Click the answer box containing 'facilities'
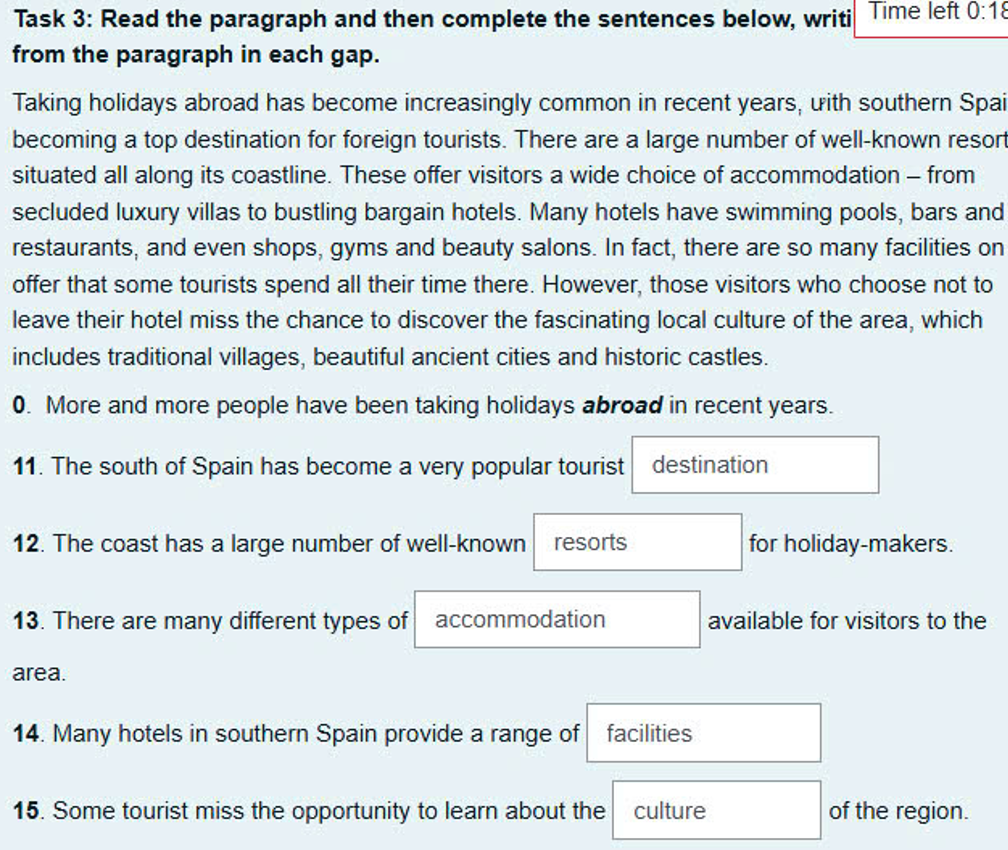 [x=703, y=732]
